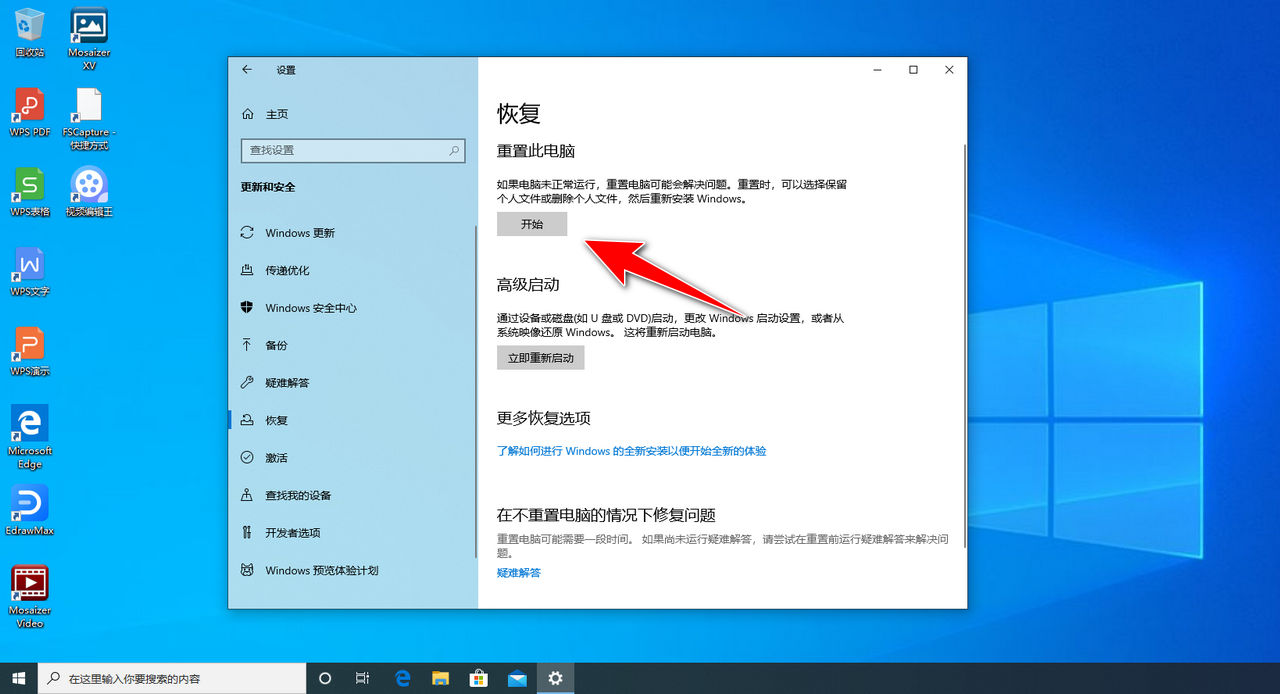Open 查找我的设备 settings
1280x694 pixels.
296,495
